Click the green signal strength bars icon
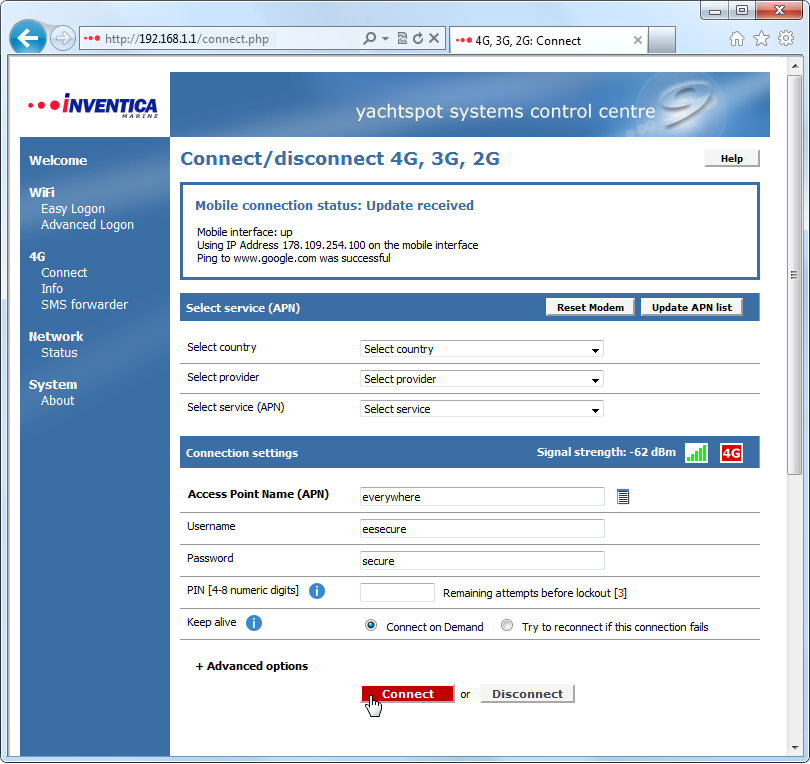Screen dimensions: 810x764 click(696, 453)
